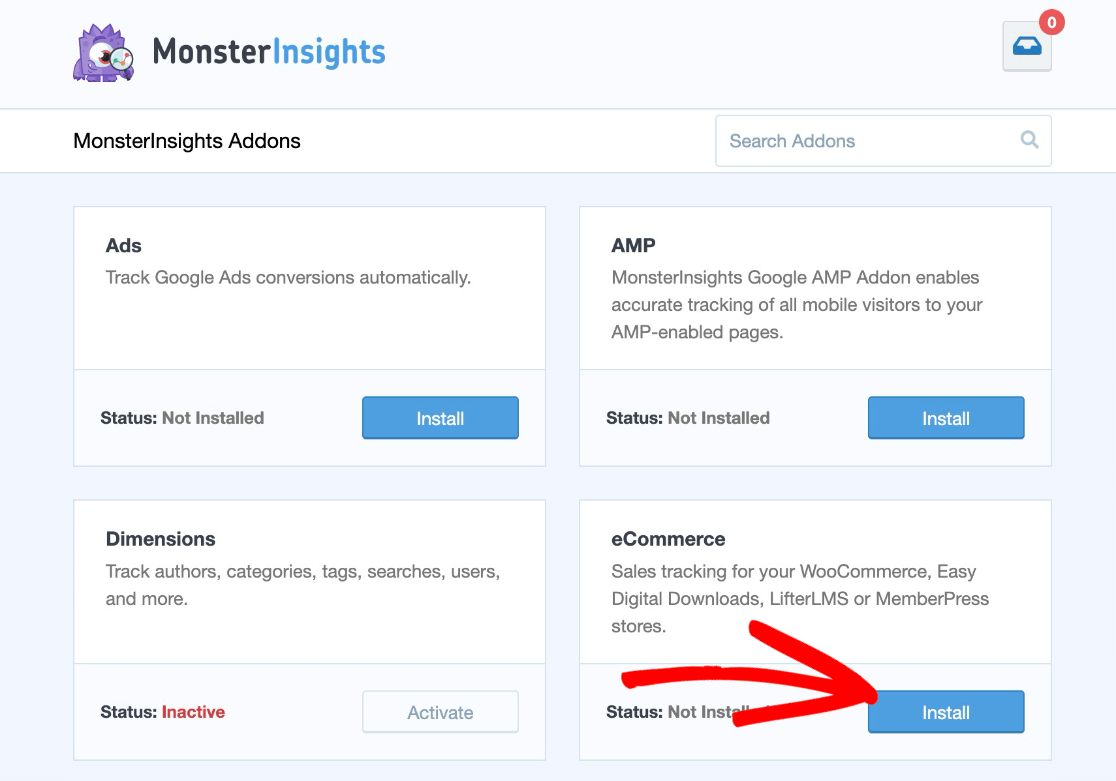1116x781 pixels.
Task: Install the eCommerce addon
Action: pos(945,712)
